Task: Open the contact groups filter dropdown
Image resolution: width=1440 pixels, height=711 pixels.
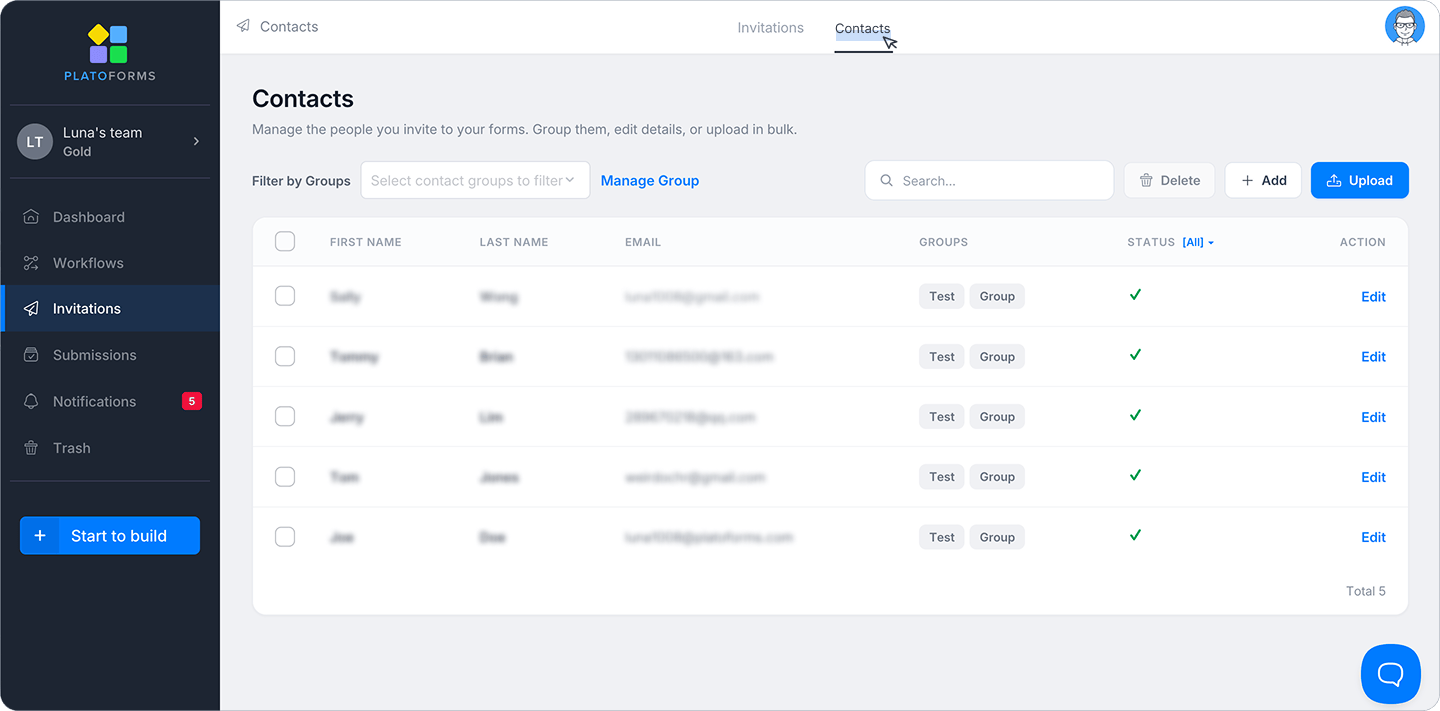Action: click(x=475, y=180)
